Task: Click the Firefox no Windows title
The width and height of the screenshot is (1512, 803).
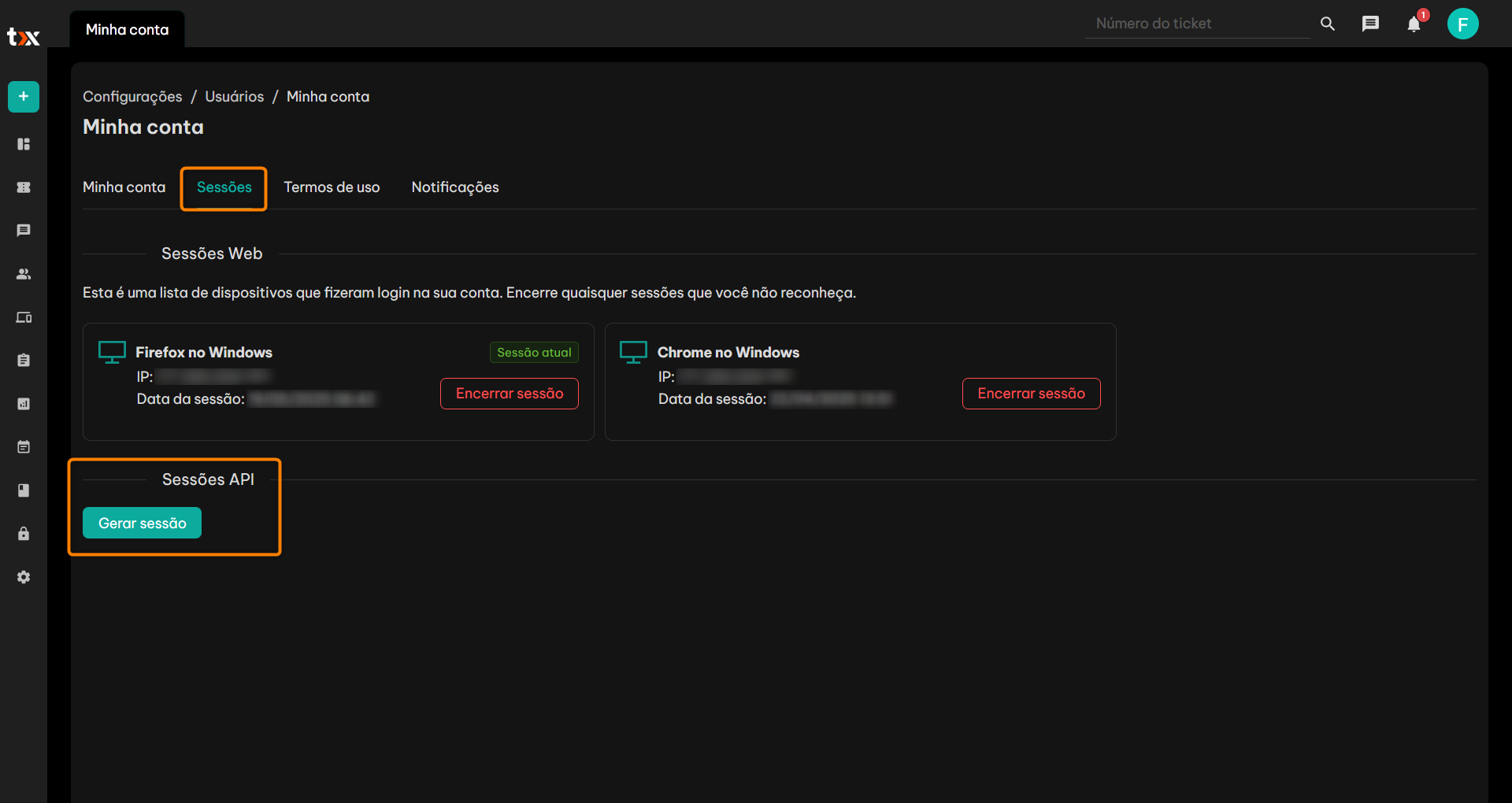Action: point(204,353)
